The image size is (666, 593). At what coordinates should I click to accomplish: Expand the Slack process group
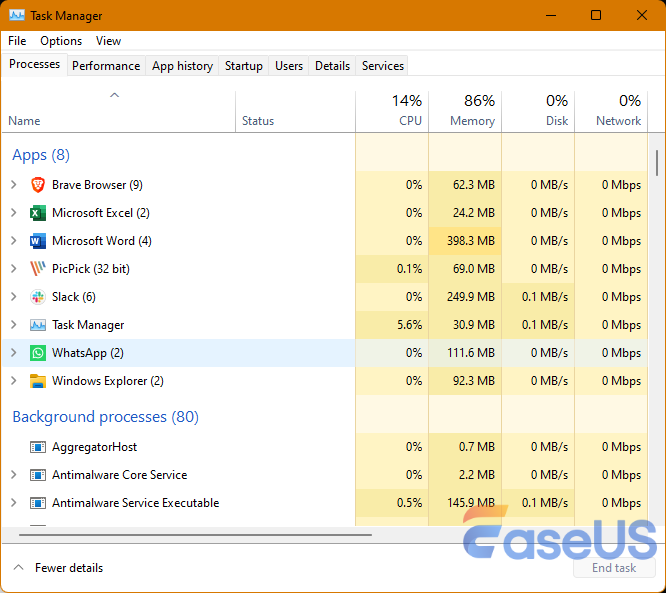(13, 297)
